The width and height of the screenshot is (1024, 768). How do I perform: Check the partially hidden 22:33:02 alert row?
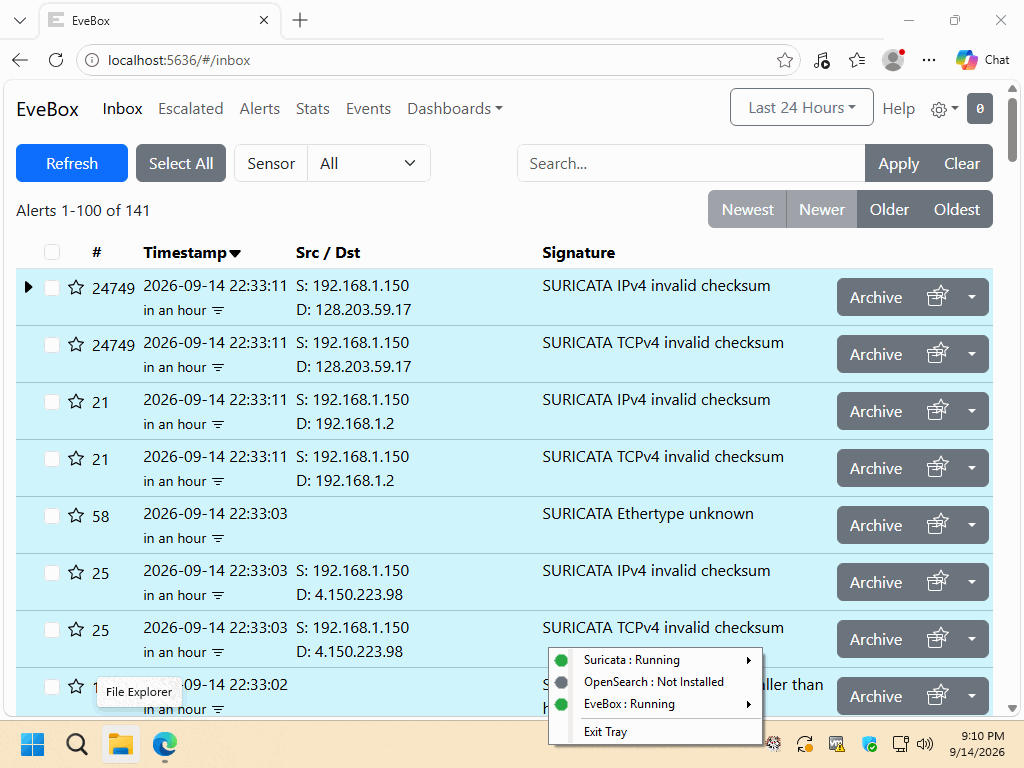pos(52,686)
